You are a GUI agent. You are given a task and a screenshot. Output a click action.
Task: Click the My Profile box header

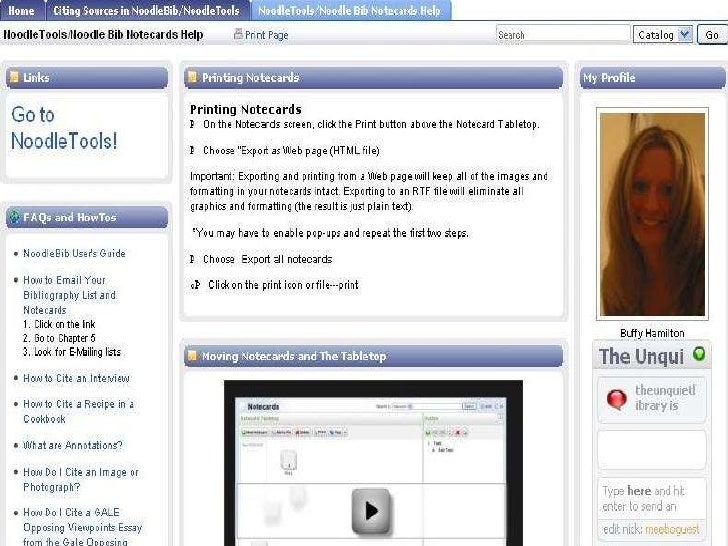[652, 78]
